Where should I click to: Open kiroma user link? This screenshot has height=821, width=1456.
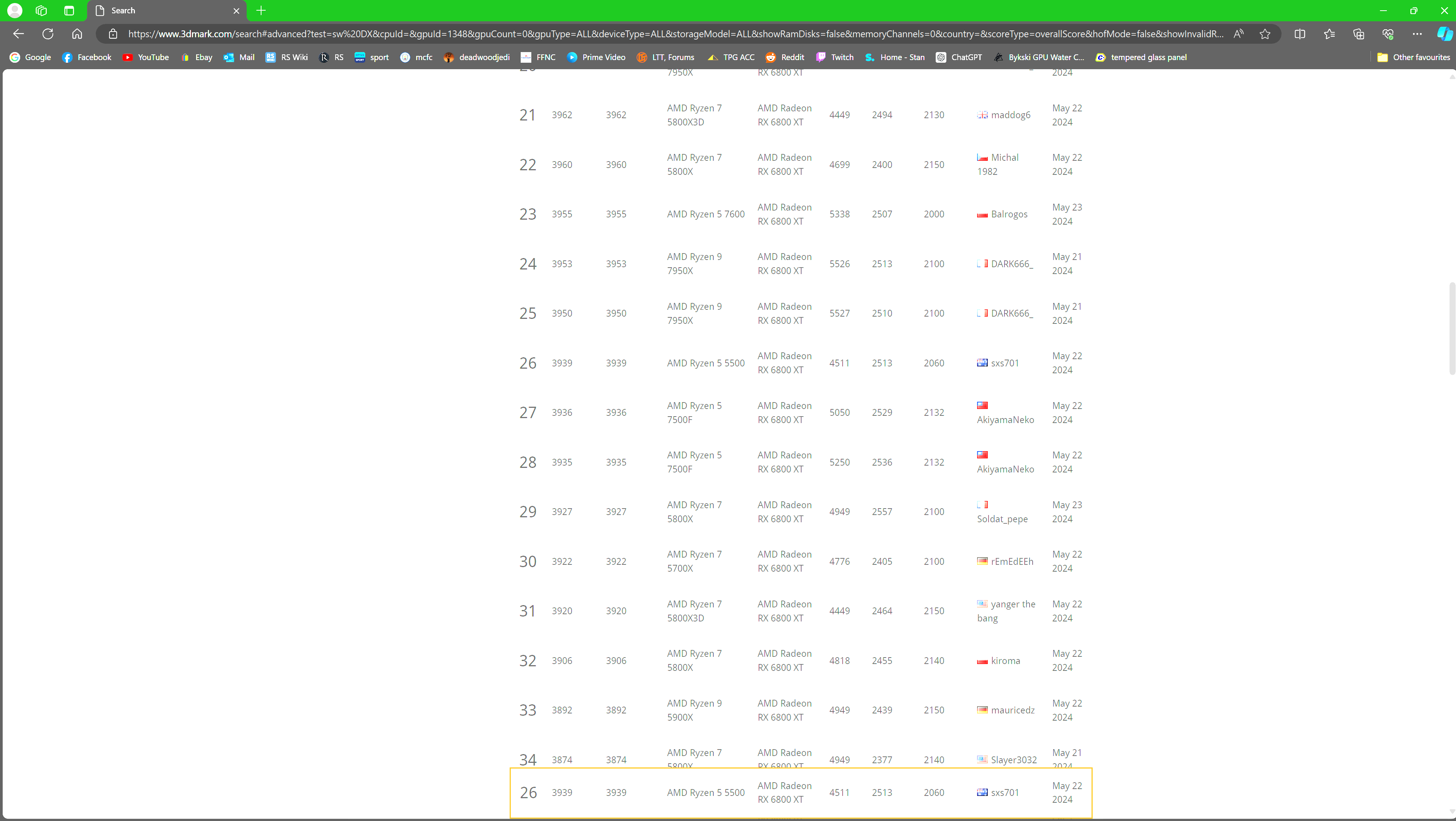pyautogui.click(x=1006, y=661)
